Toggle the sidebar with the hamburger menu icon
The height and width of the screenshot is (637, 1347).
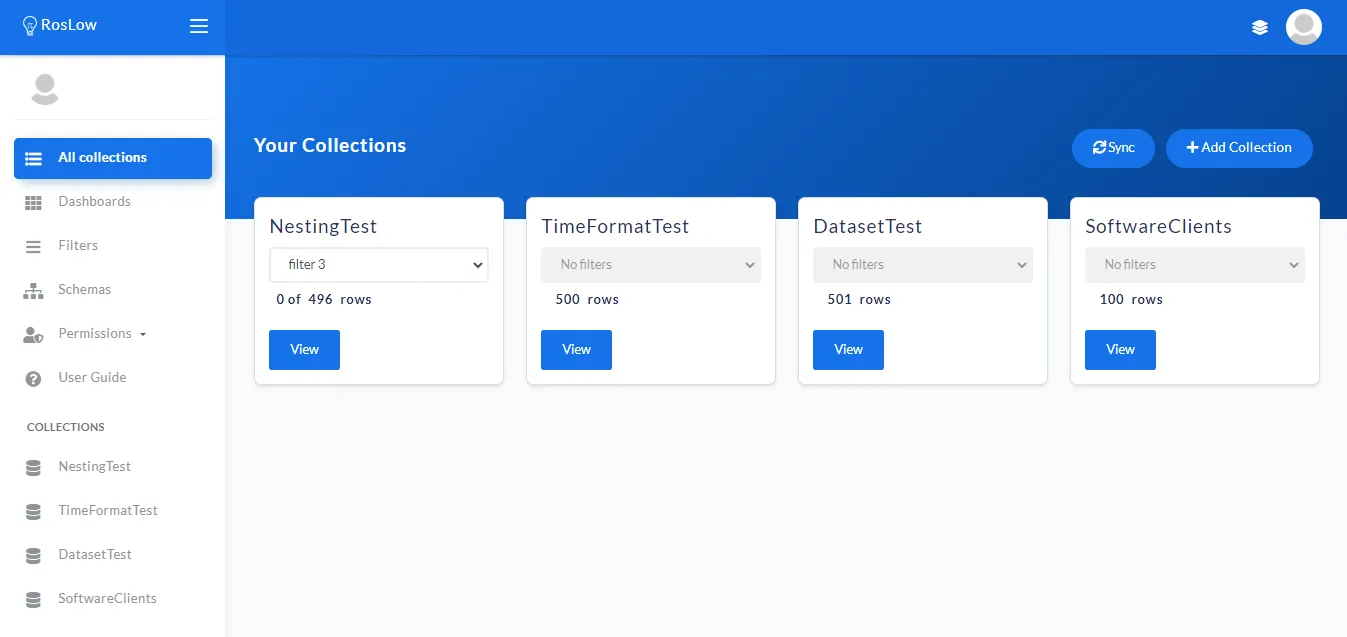[x=199, y=26]
